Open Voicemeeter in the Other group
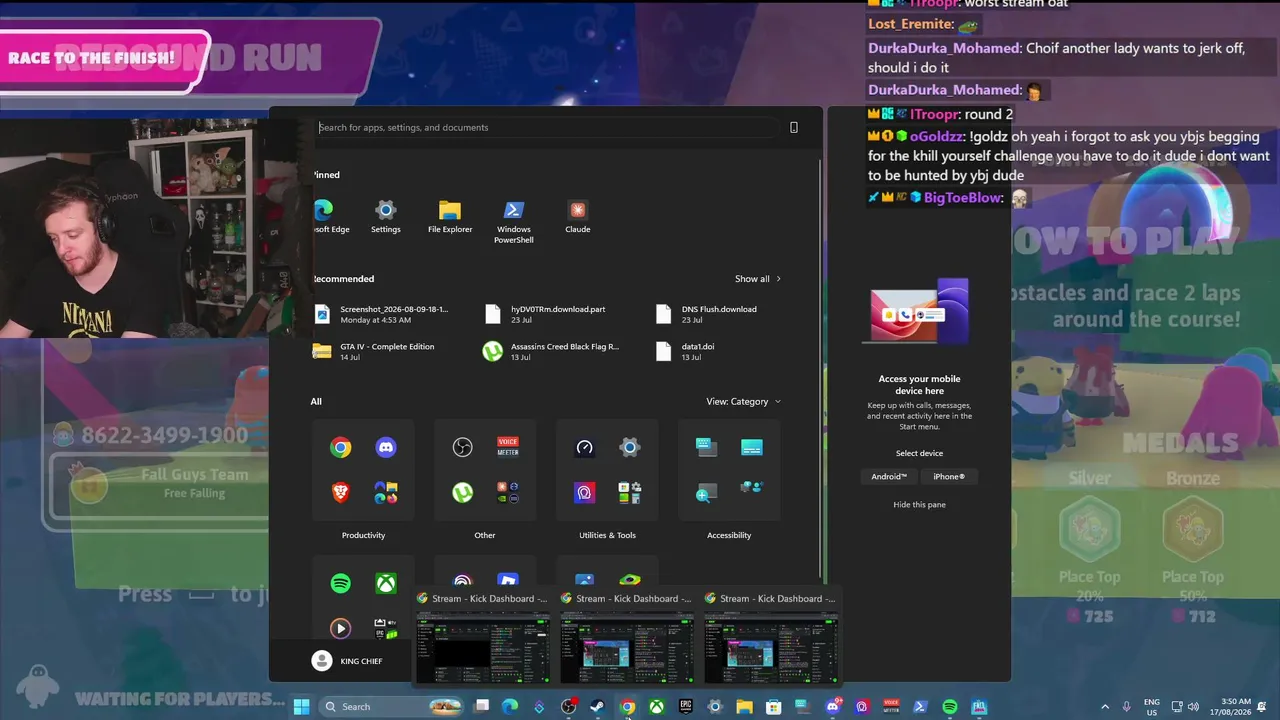The width and height of the screenshot is (1280, 720). coord(508,448)
